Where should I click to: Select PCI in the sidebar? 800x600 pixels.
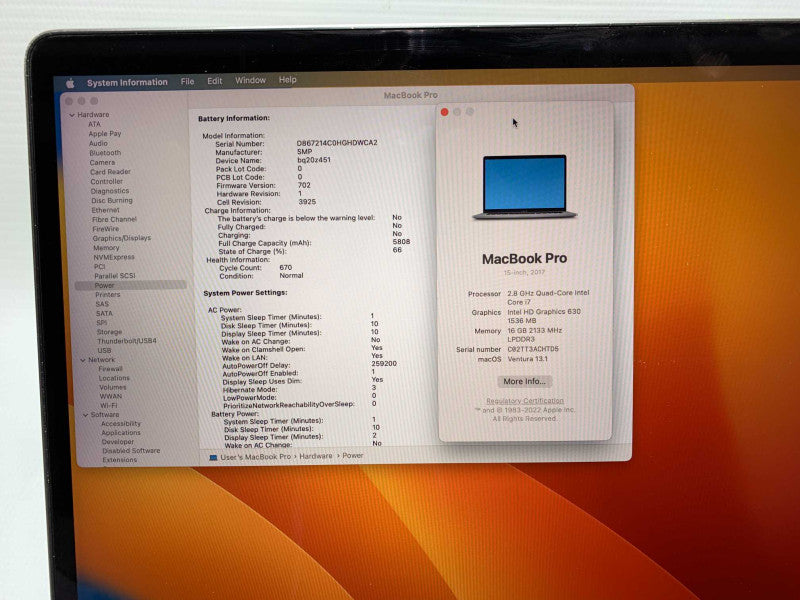[99, 266]
